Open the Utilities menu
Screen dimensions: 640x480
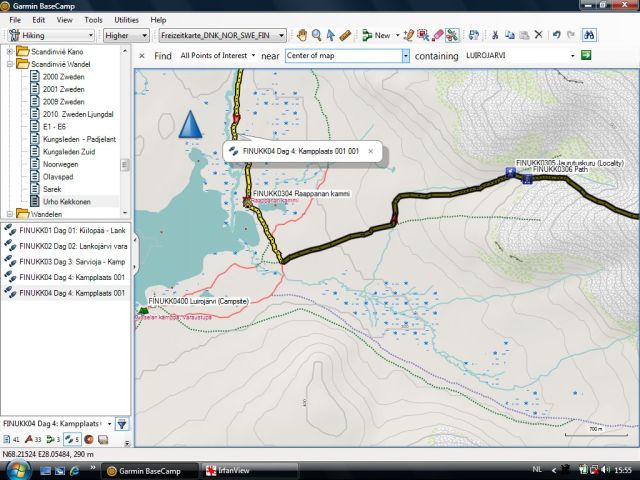126,19
